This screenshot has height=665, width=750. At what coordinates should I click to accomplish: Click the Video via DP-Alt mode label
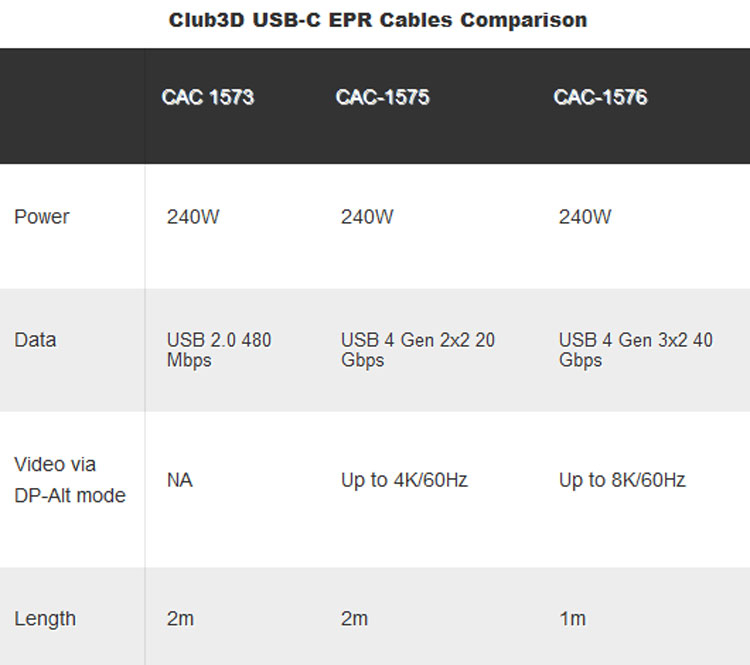(x=70, y=480)
